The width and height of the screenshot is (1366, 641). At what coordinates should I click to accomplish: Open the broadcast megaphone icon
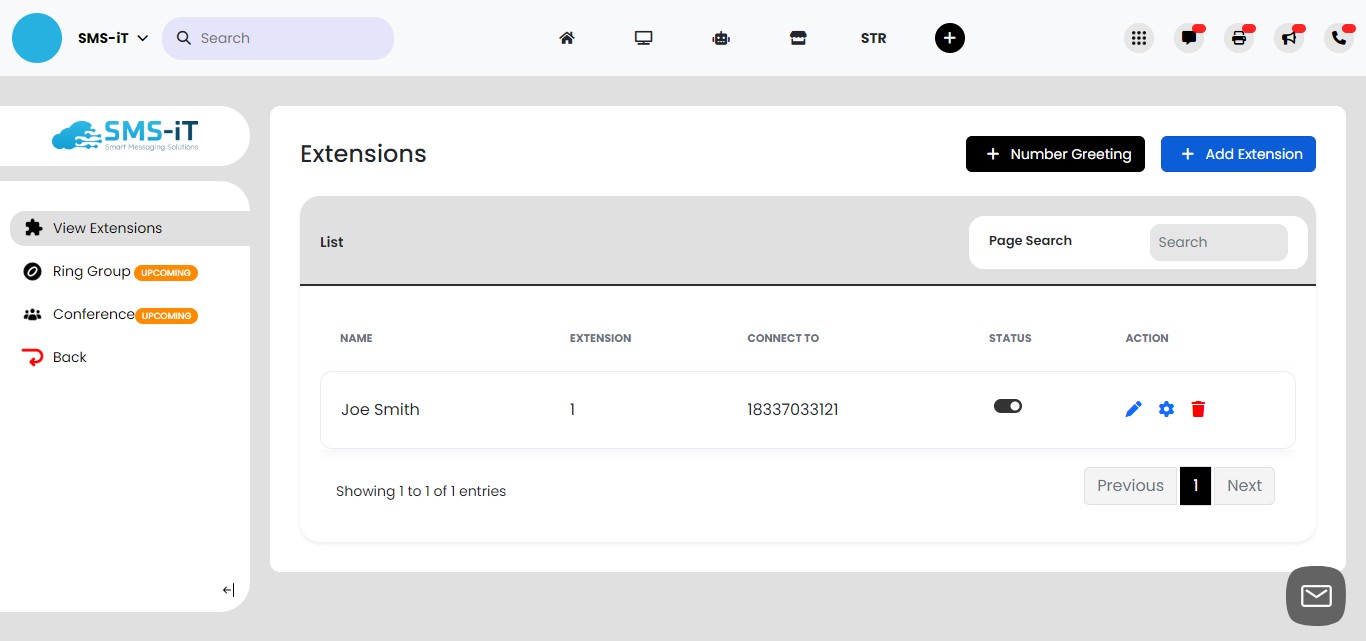pos(1288,37)
